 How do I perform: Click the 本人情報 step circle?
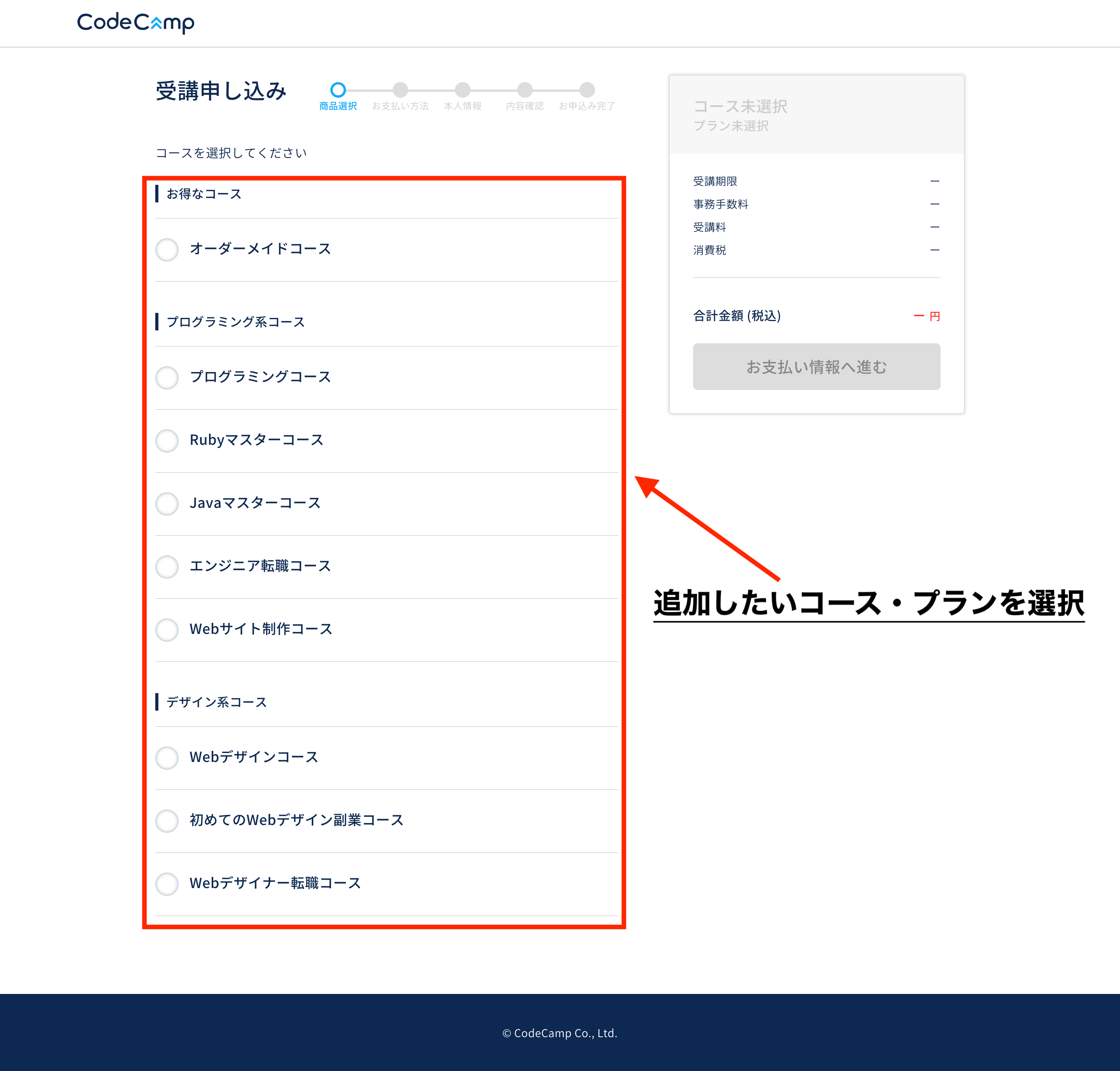(x=462, y=90)
